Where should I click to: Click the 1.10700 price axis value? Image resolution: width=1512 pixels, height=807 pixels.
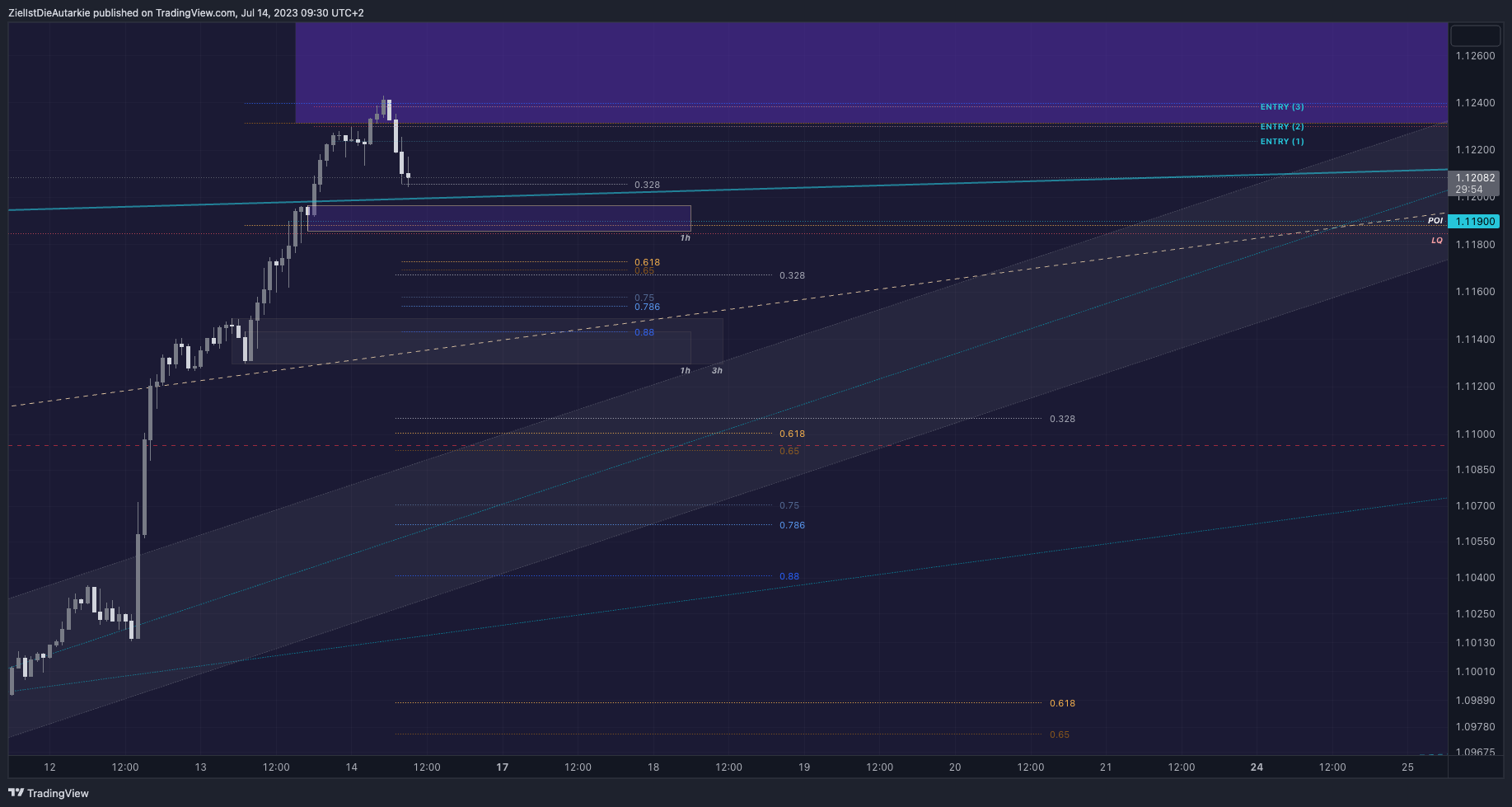[1475, 506]
